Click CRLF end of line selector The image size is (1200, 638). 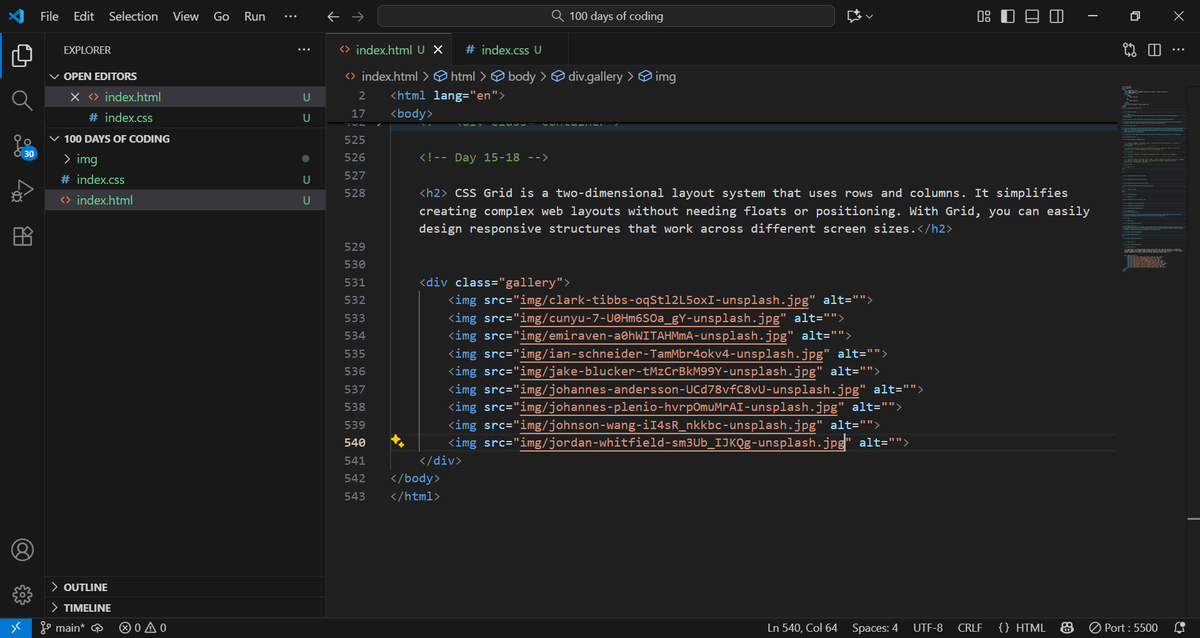(970, 628)
